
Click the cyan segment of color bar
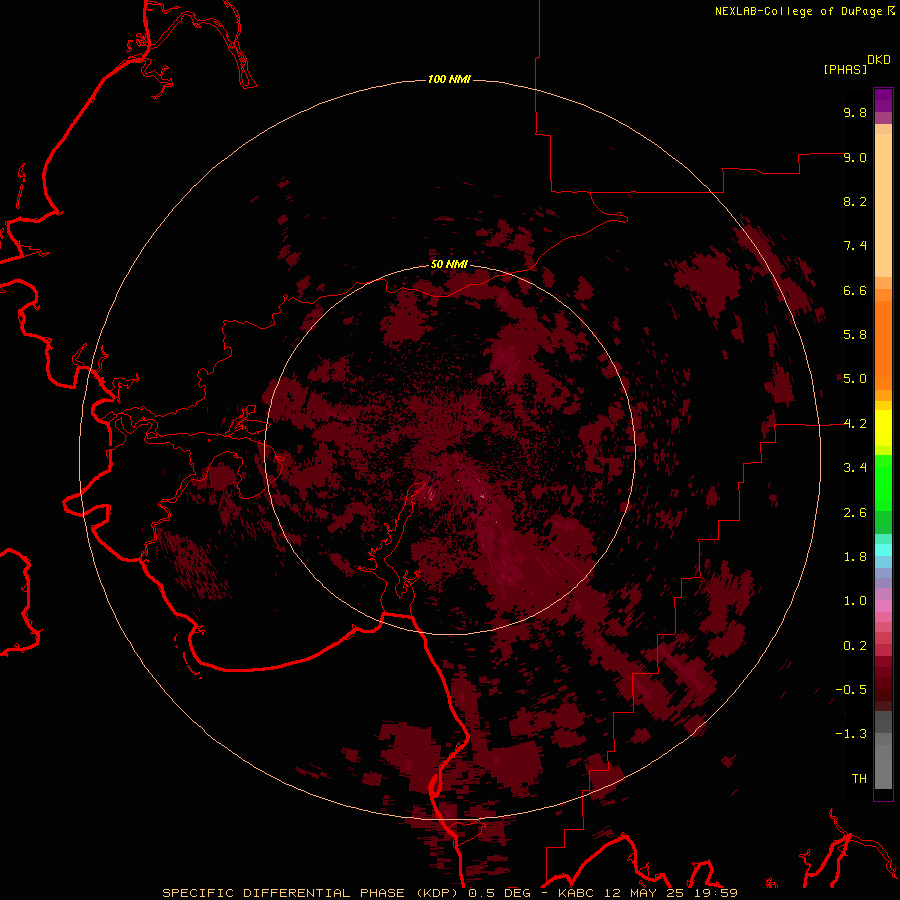(883, 549)
